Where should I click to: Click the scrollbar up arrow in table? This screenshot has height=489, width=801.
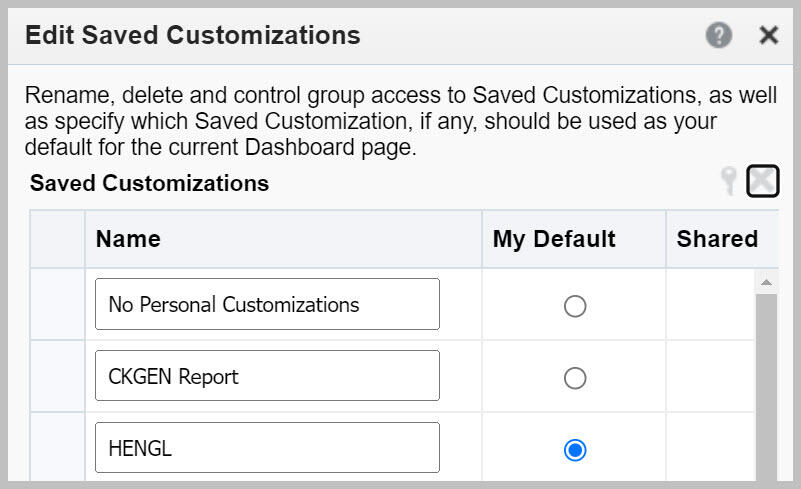(x=766, y=282)
